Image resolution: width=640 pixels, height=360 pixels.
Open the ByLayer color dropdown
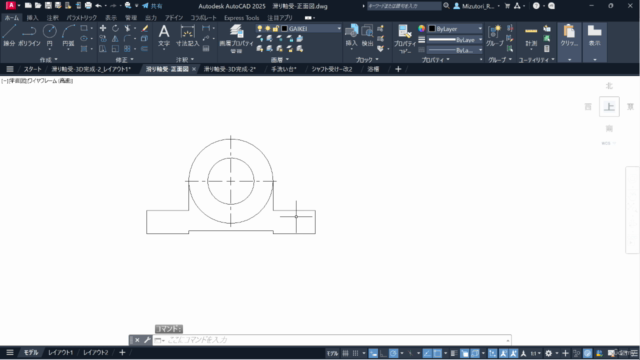click(x=480, y=29)
